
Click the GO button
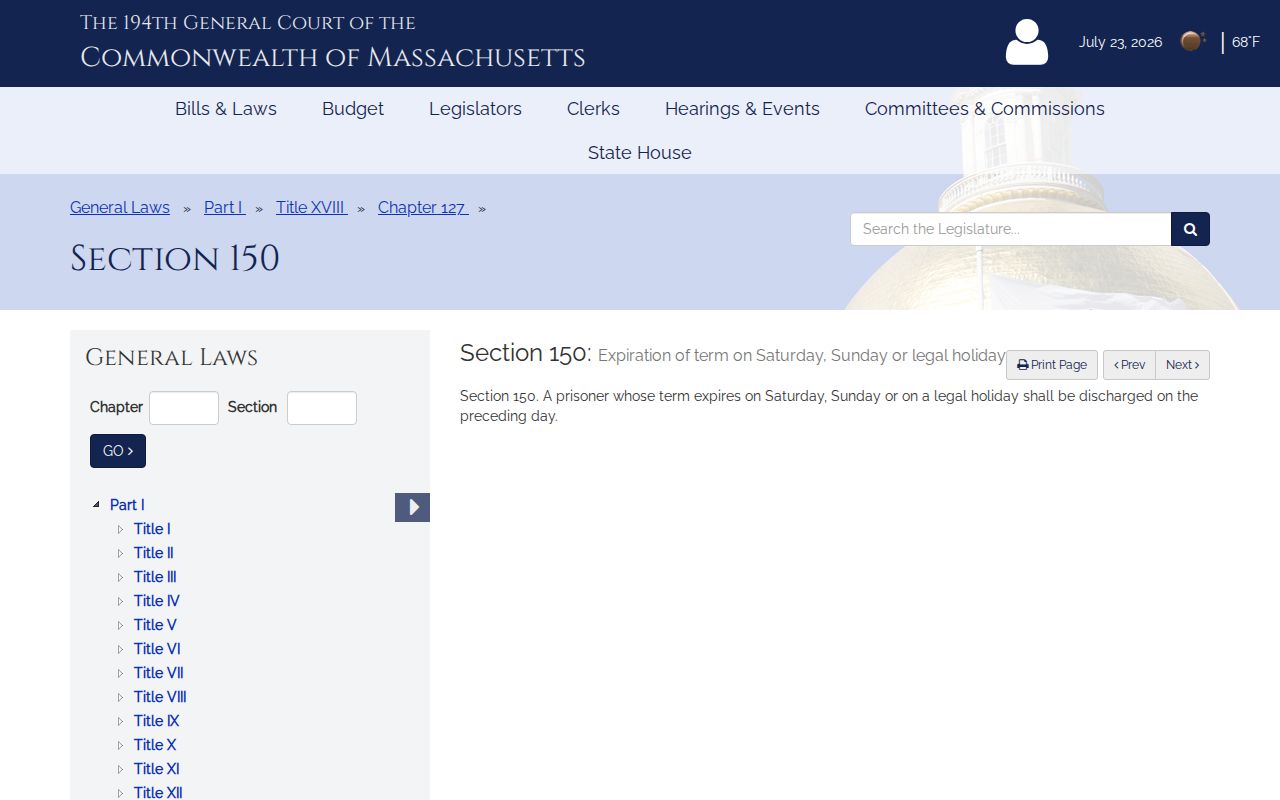(118, 451)
